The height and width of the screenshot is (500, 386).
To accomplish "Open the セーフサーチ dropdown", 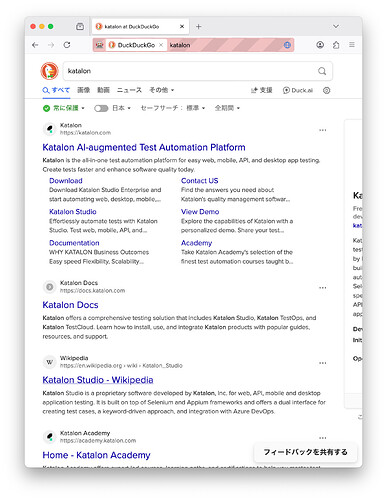I will (x=173, y=108).
